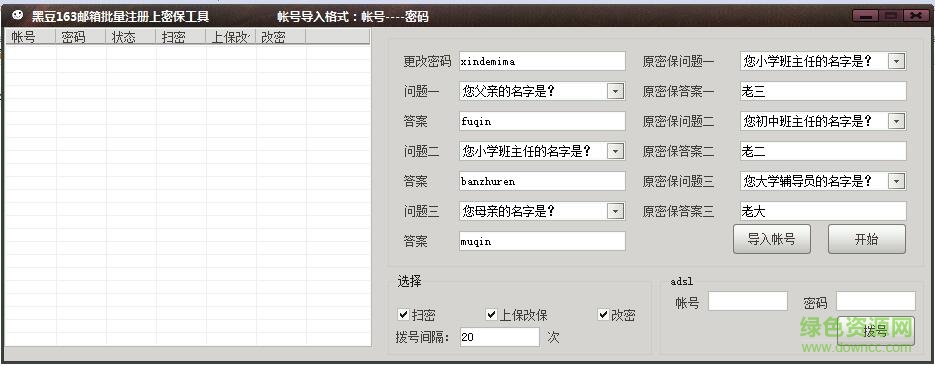Click the adsl group label
This screenshot has height=366, width=935.
pyautogui.click(x=682, y=281)
